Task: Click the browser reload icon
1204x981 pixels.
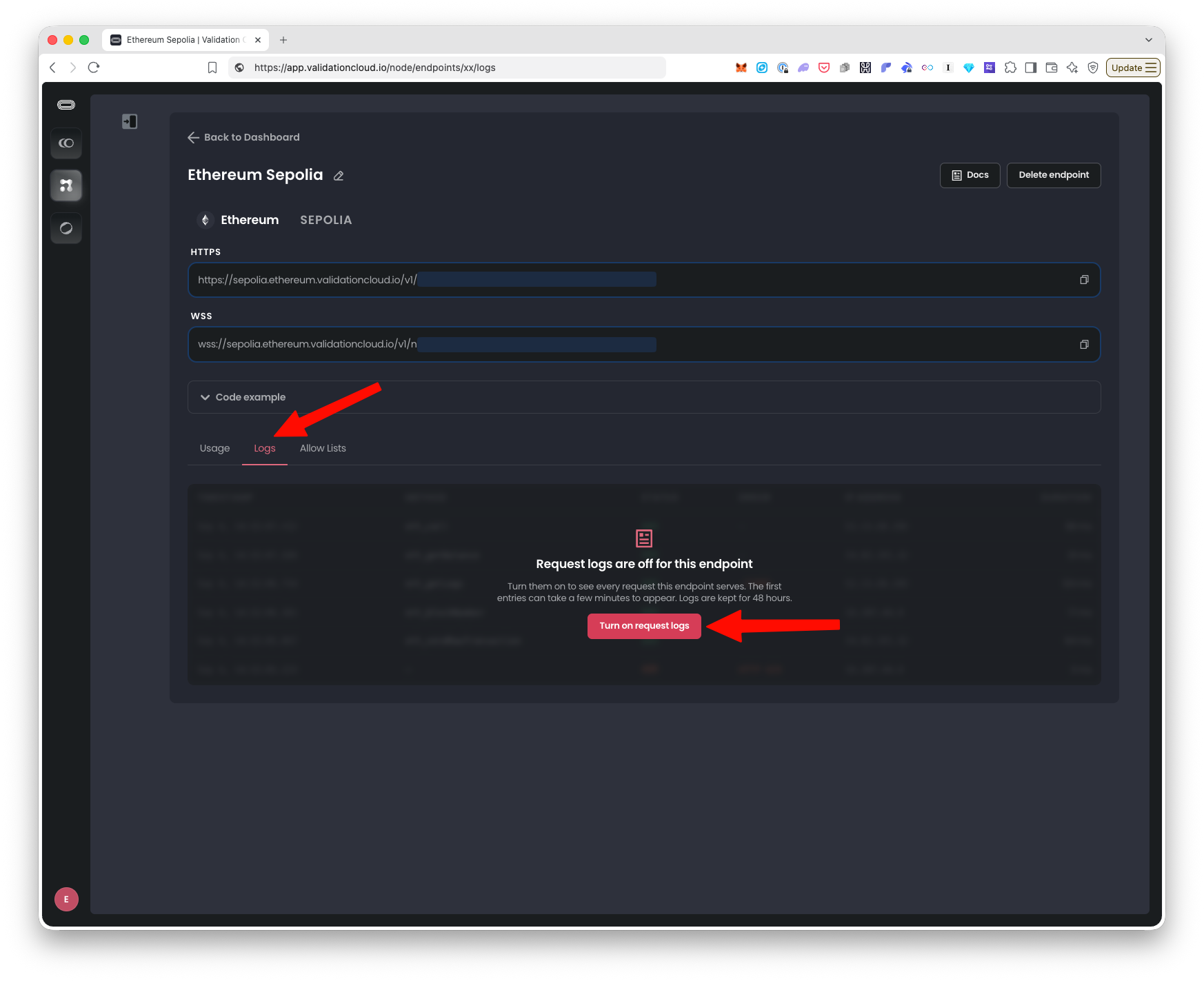Action: (94, 68)
